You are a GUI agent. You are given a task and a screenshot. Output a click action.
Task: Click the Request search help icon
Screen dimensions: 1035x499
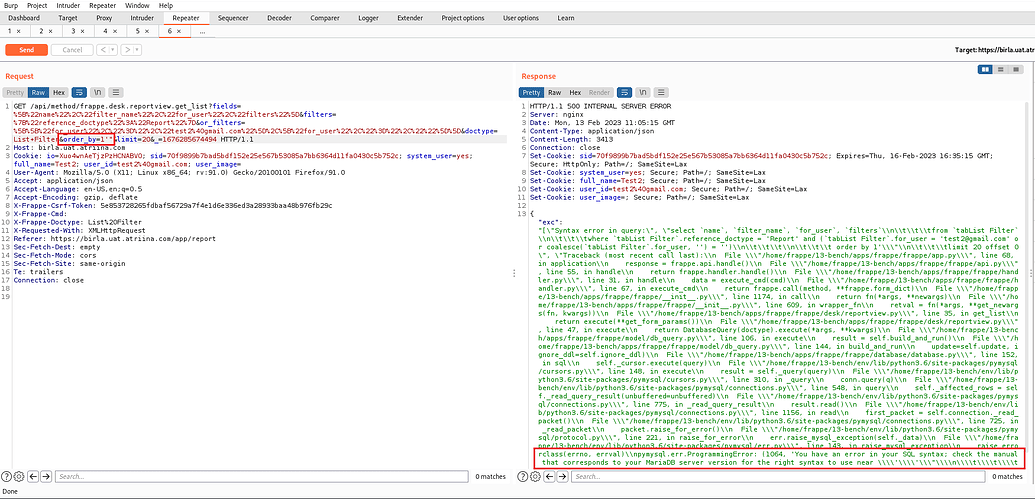click(x=7, y=476)
